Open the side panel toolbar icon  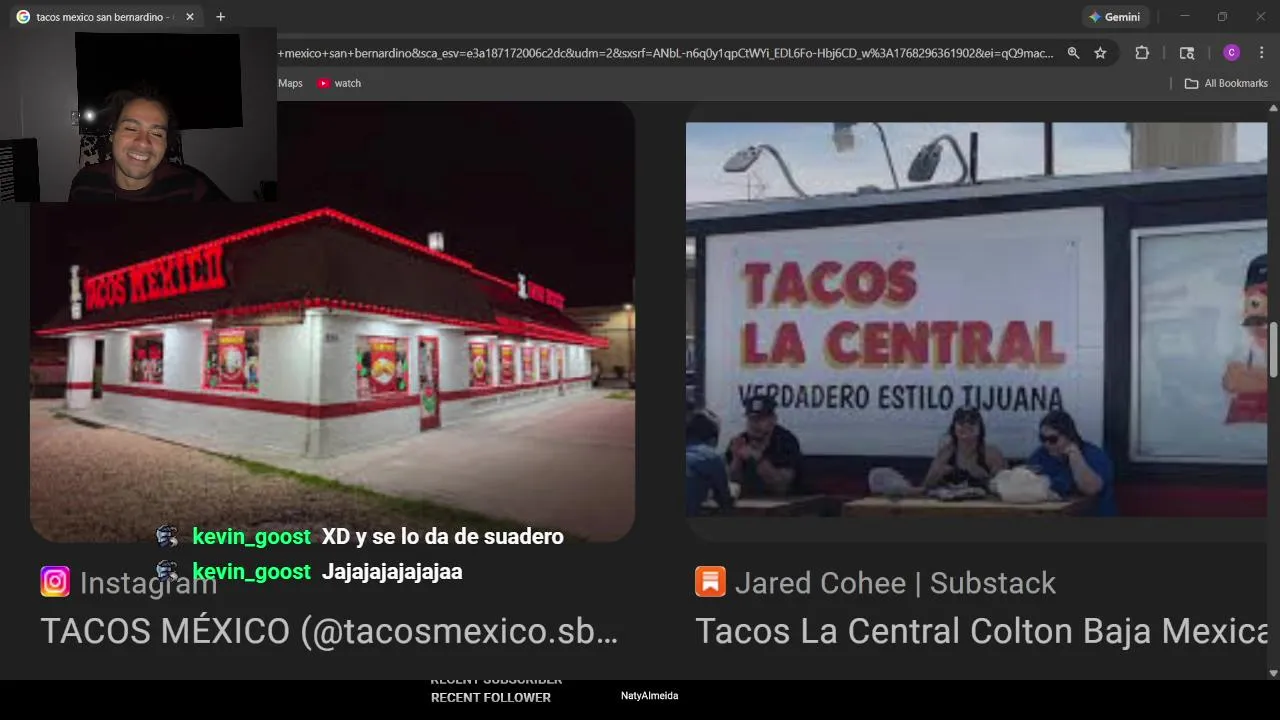click(1187, 53)
